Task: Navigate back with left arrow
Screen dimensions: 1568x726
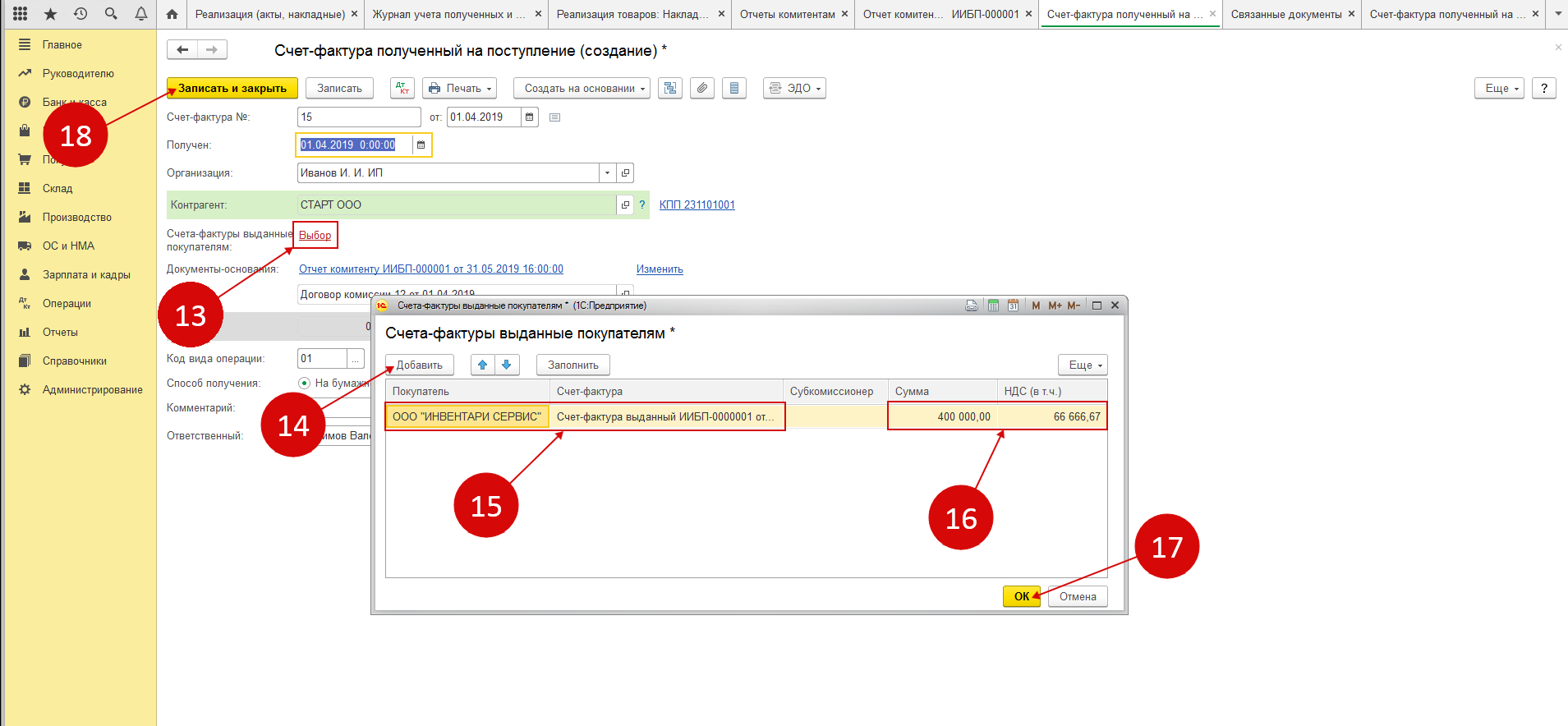Action: [182, 50]
